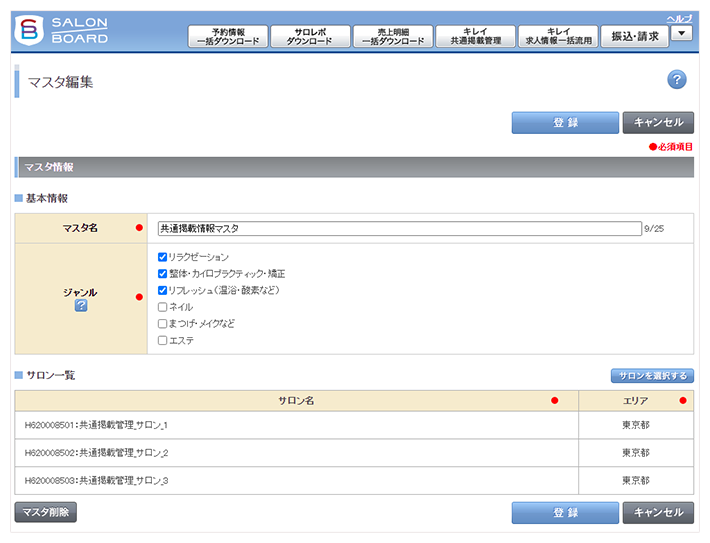710x543 pixels.
Task: Expand the header dropdown arrow button
Action: (x=682, y=33)
